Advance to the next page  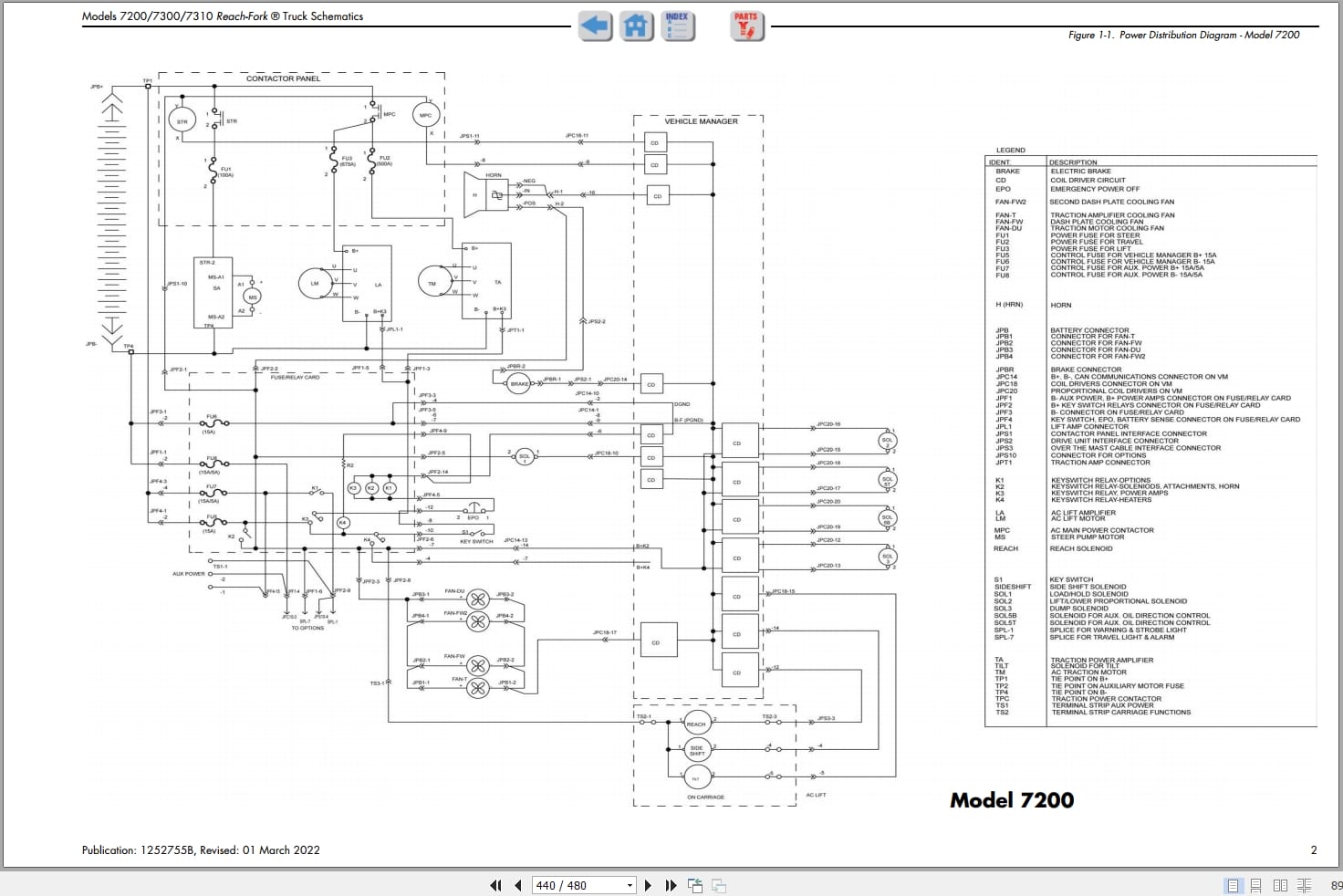[x=648, y=885]
